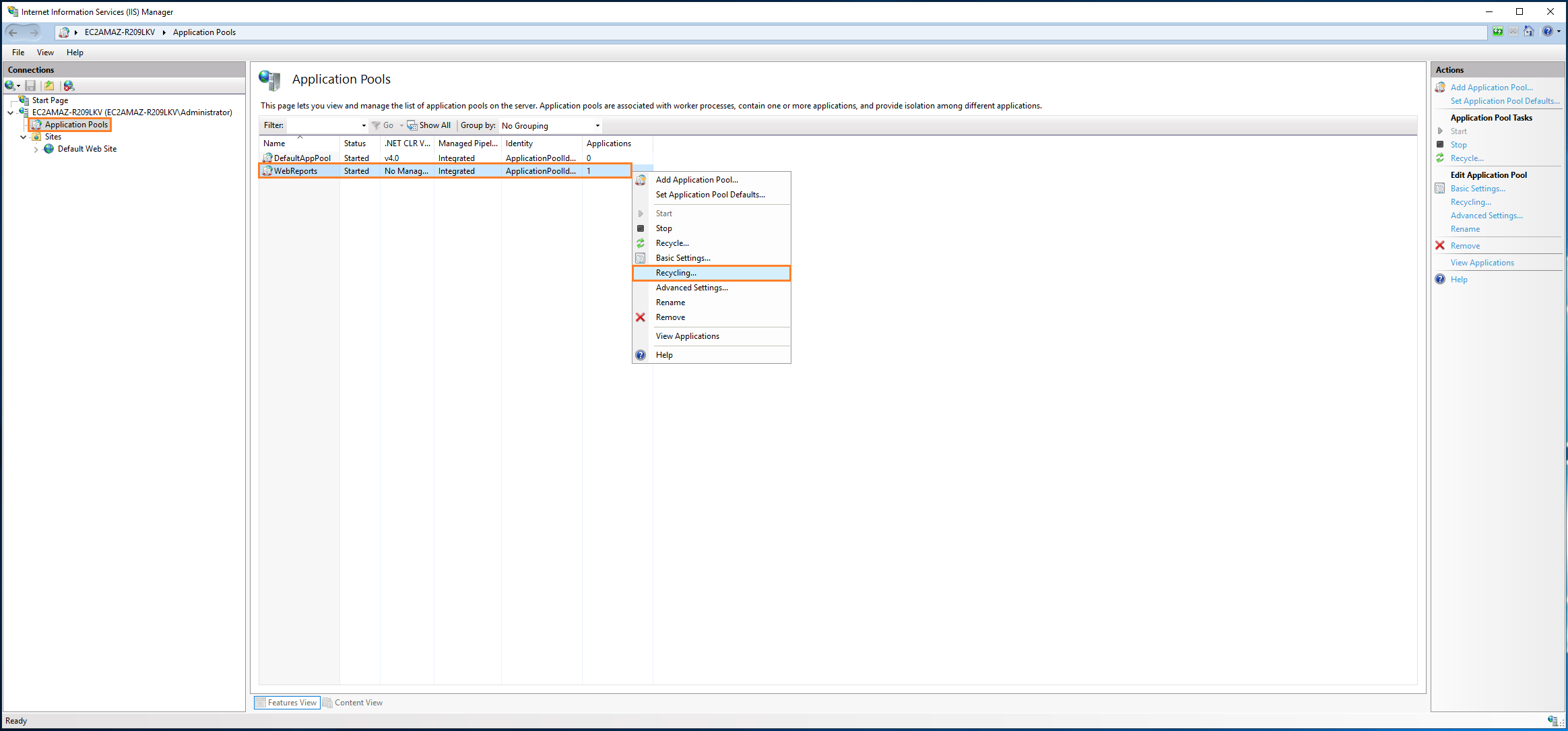Open the IIS Manager home page icon
1568x731 pixels.
1529,32
